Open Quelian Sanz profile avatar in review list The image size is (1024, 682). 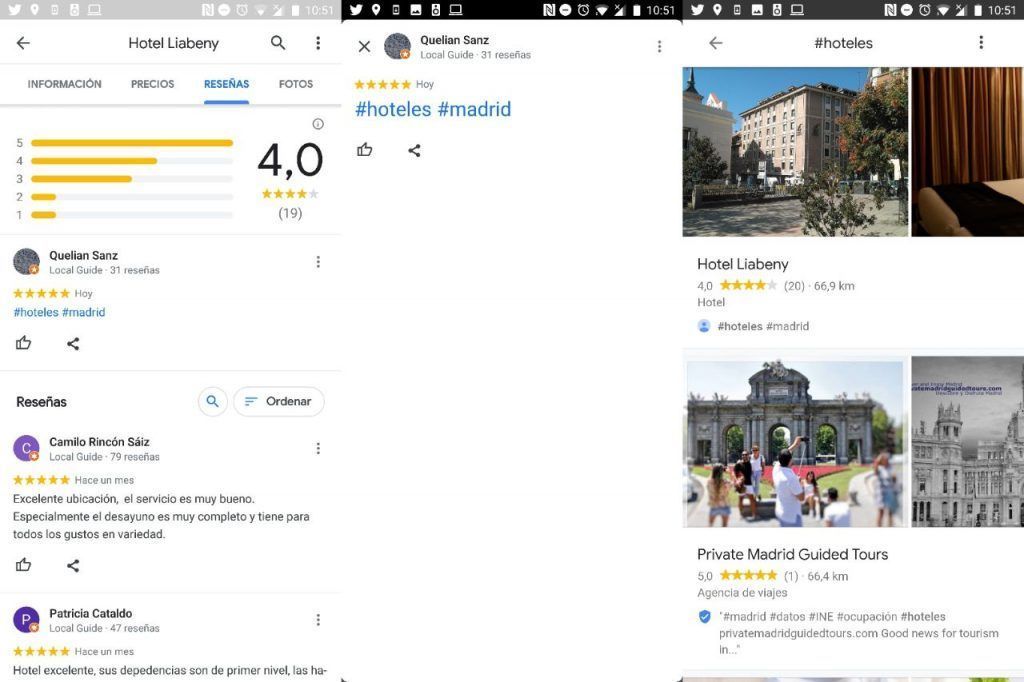27,261
